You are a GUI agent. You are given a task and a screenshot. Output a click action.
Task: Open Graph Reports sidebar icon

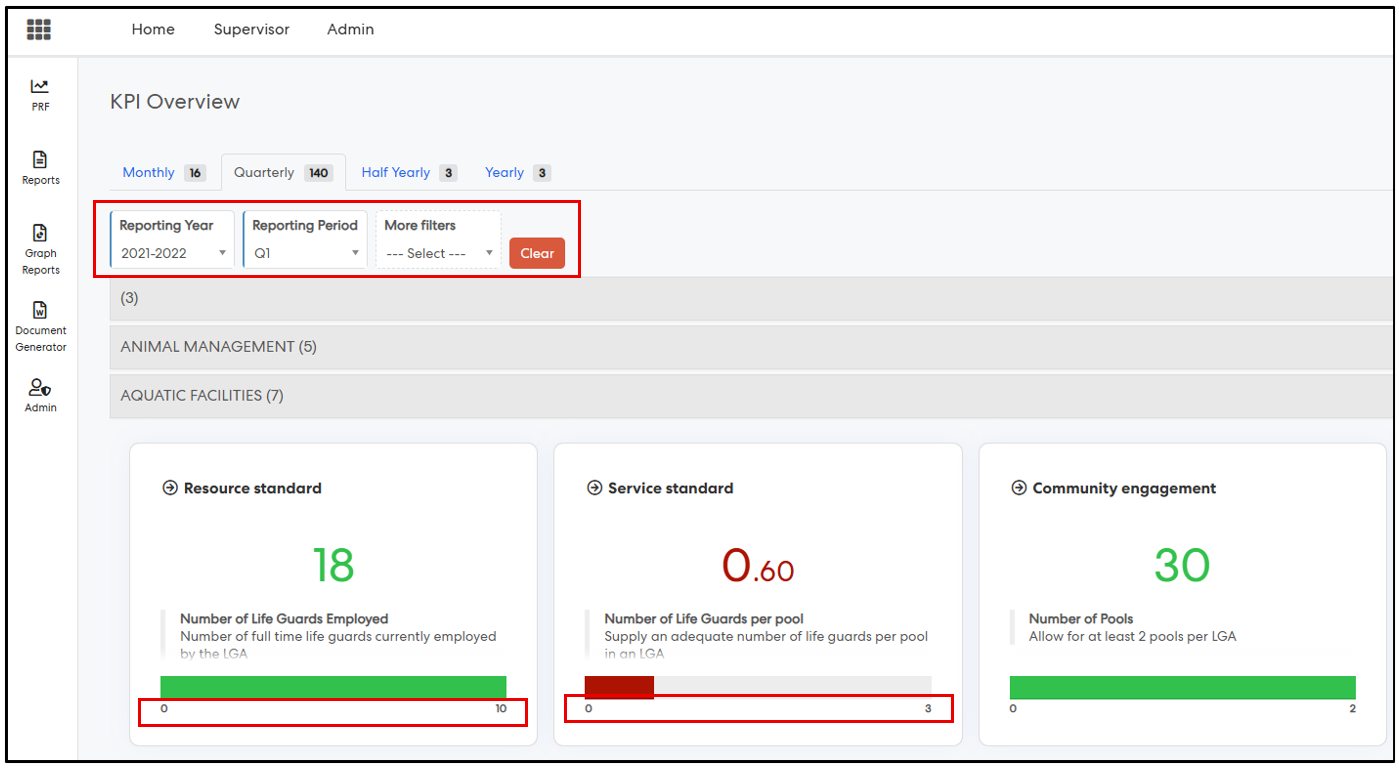point(40,233)
